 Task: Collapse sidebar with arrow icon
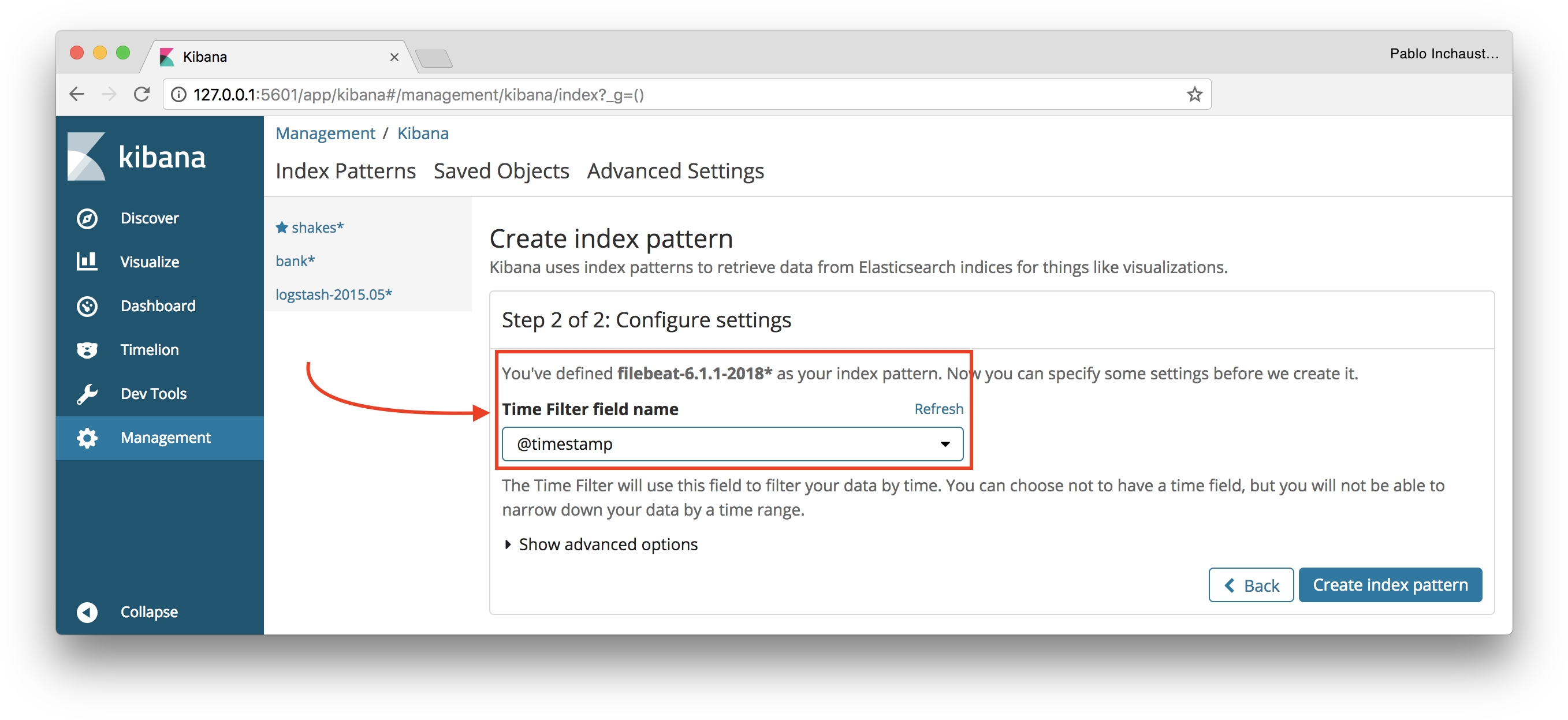(87, 612)
